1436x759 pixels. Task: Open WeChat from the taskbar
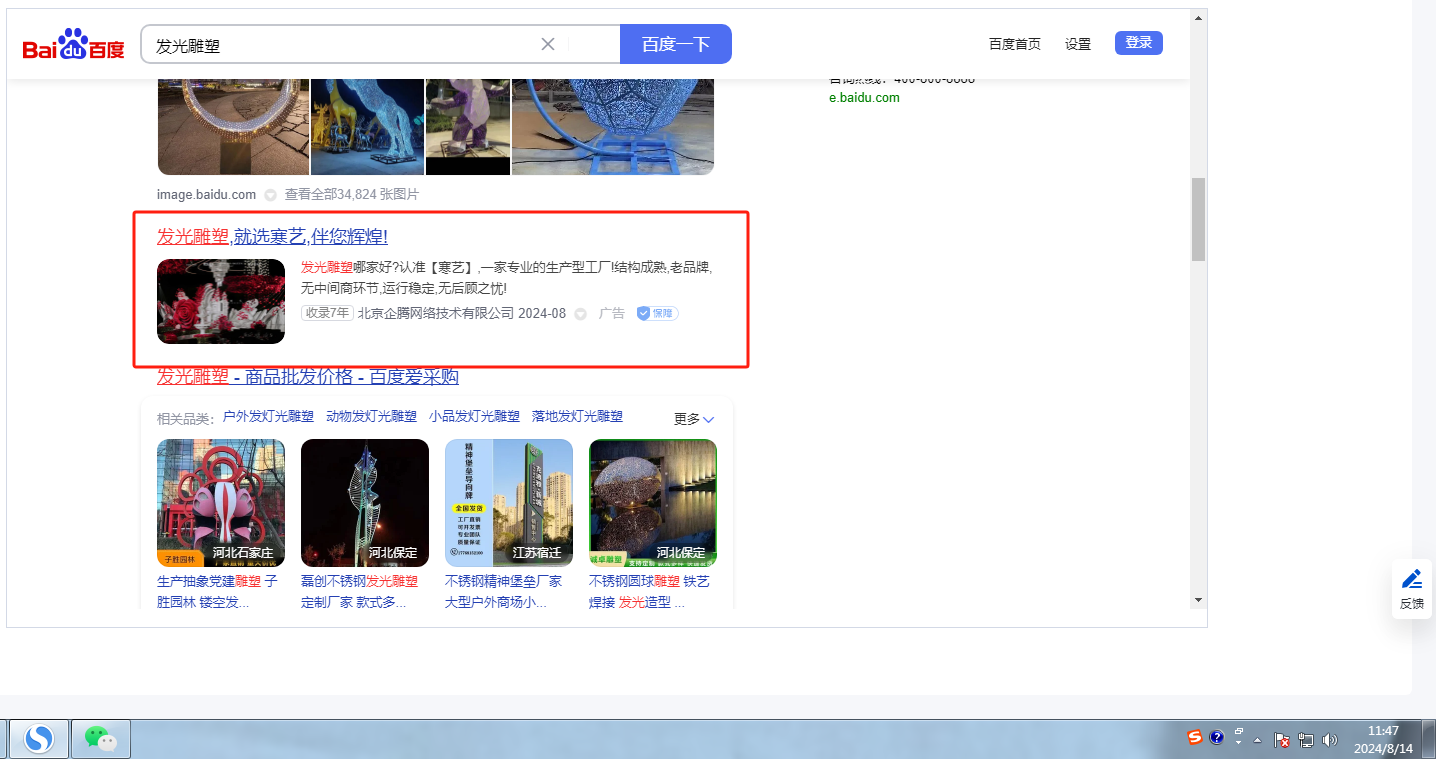[x=101, y=739]
